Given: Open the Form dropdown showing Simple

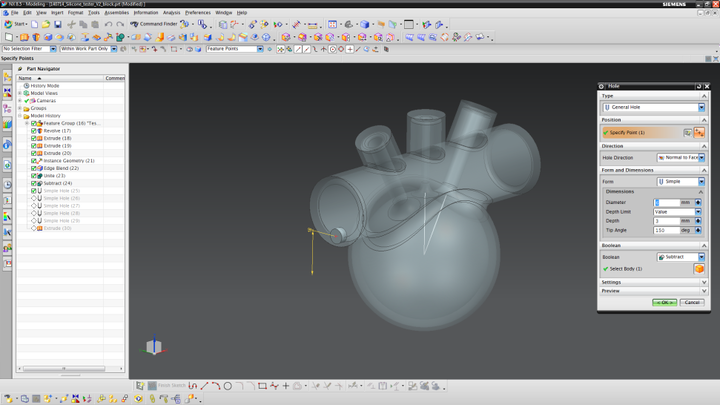Looking at the screenshot, I should point(681,182).
